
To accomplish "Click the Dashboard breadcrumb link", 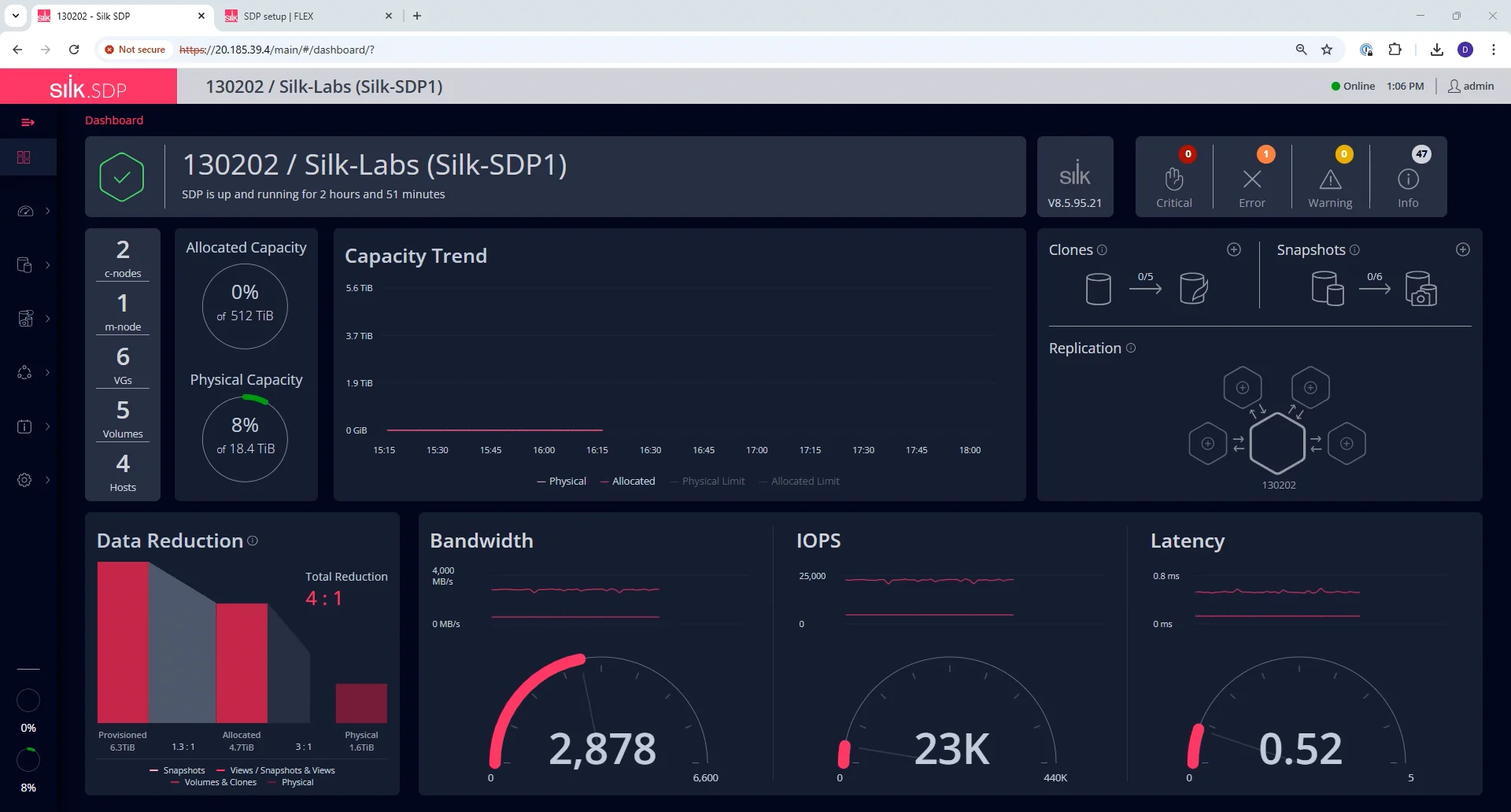I will point(114,120).
